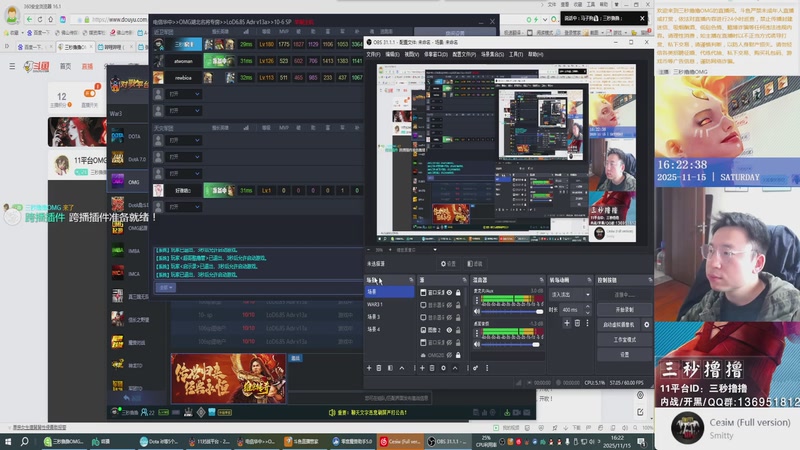Open OBS 文件(F) menu
The image size is (800, 450).
point(373,54)
